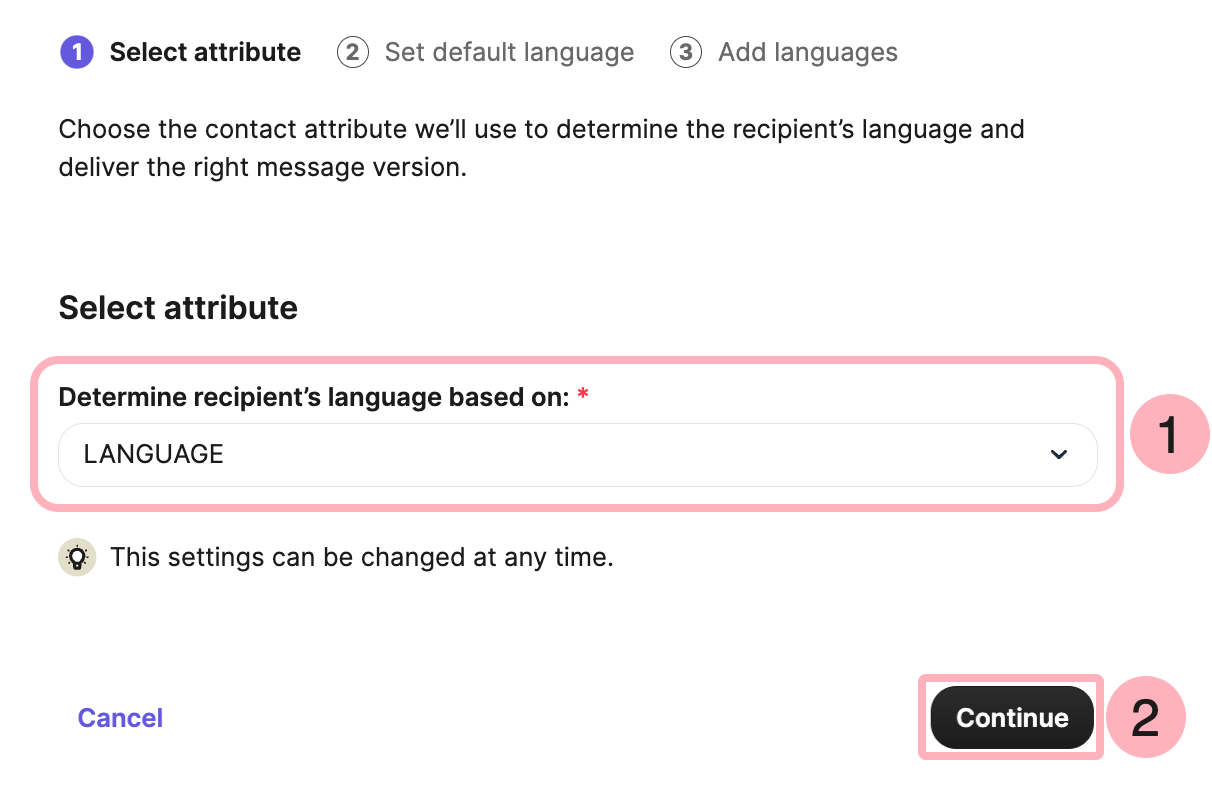Switch to the Set default language step
Image resolution: width=1212 pixels, height=790 pixels.
508,52
